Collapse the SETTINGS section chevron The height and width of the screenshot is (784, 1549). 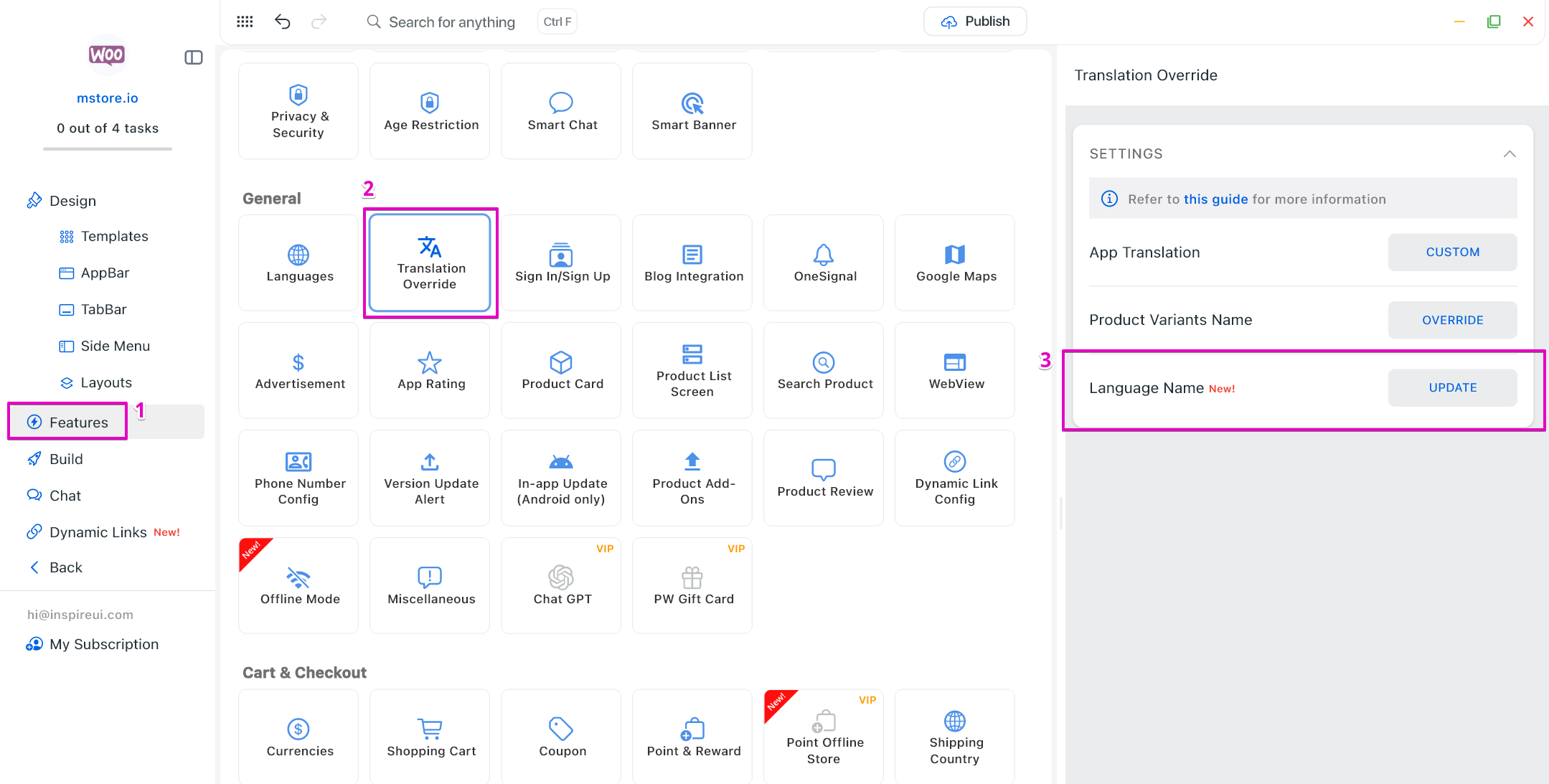pos(1510,154)
